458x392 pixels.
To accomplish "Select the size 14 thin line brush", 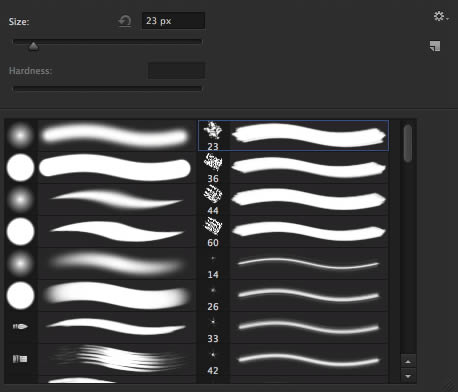I will (293, 263).
